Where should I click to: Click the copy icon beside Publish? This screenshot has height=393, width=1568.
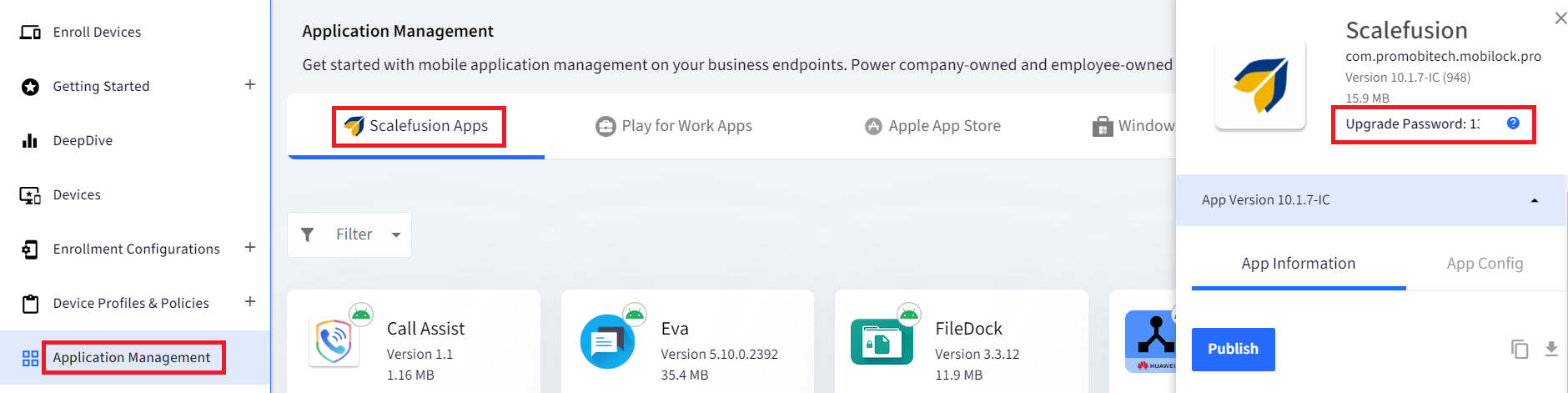coord(1520,349)
